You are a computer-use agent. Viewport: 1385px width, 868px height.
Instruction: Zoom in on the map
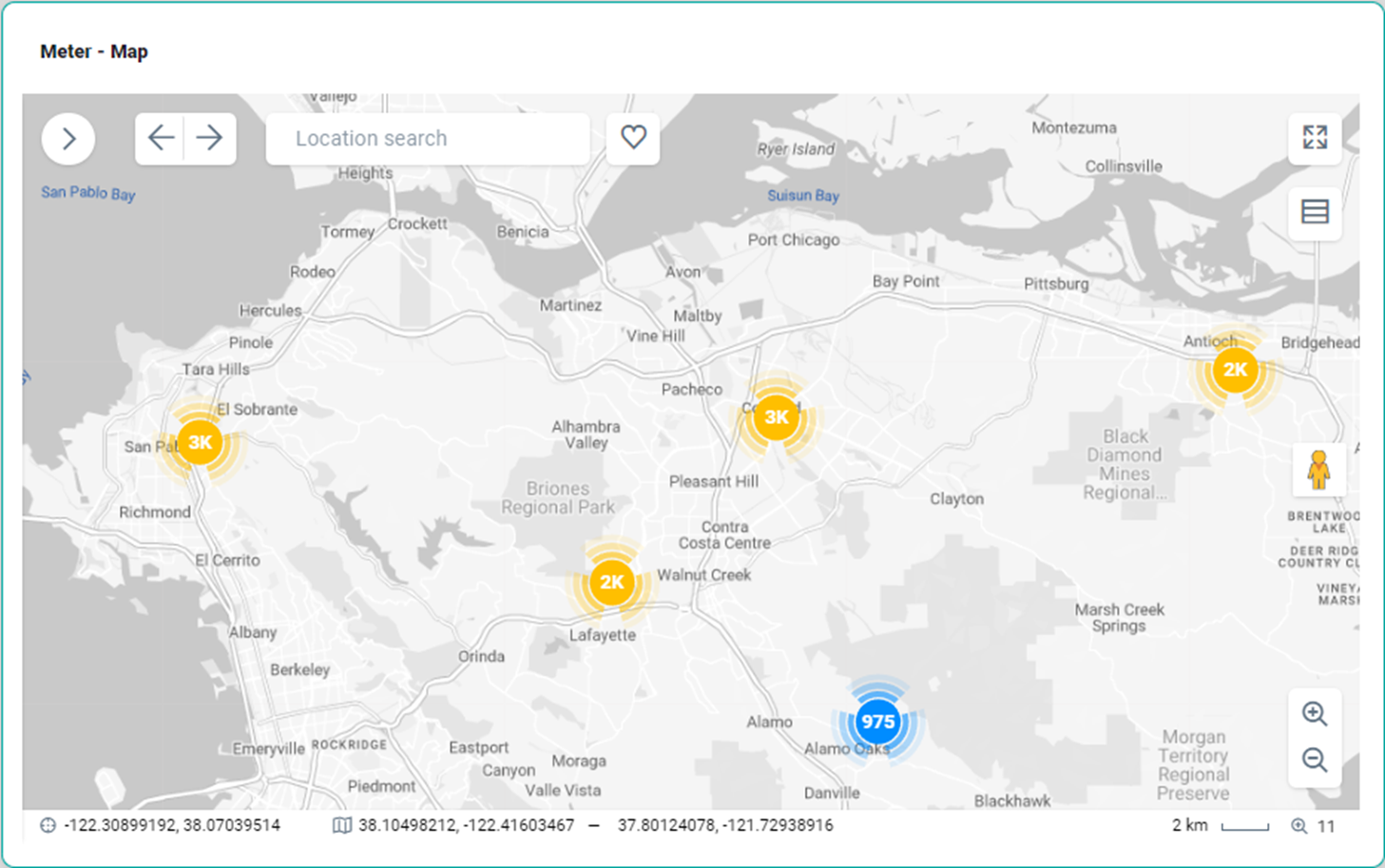[x=1315, y=714]
